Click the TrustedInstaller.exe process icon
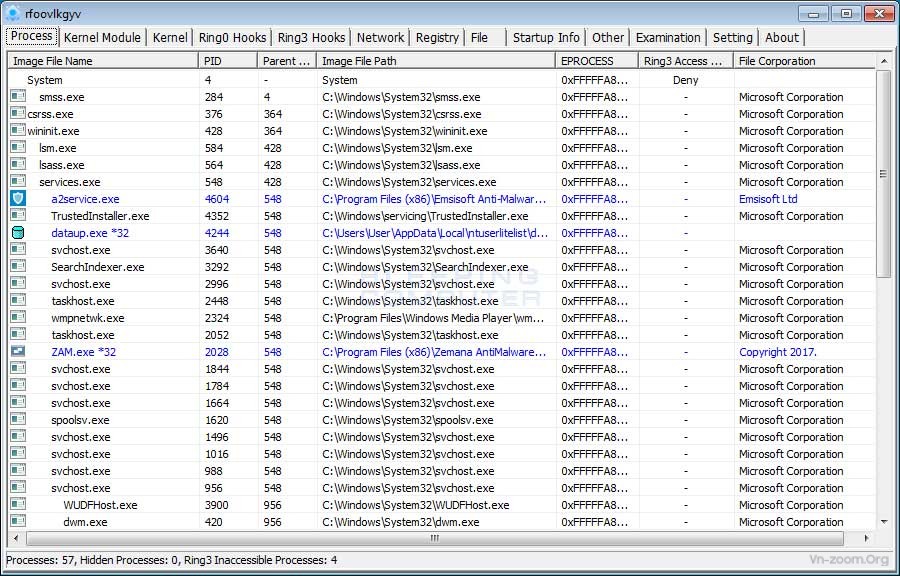Screen dimensions: 900x576 [17, 215]
